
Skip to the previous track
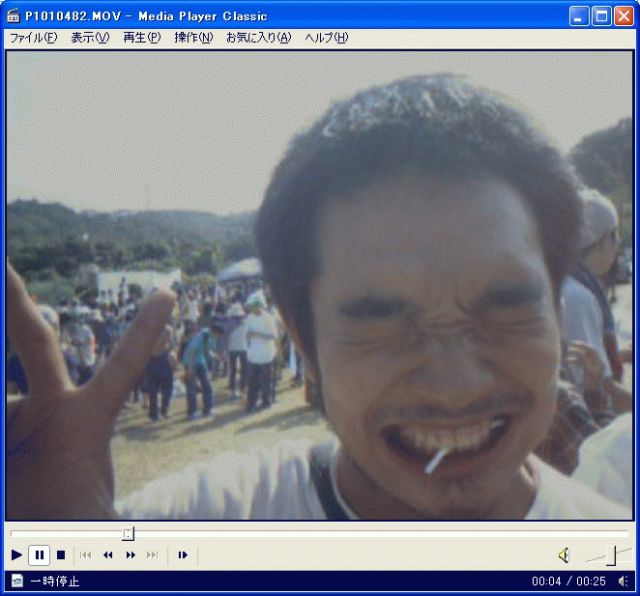[x=85, y=555]
